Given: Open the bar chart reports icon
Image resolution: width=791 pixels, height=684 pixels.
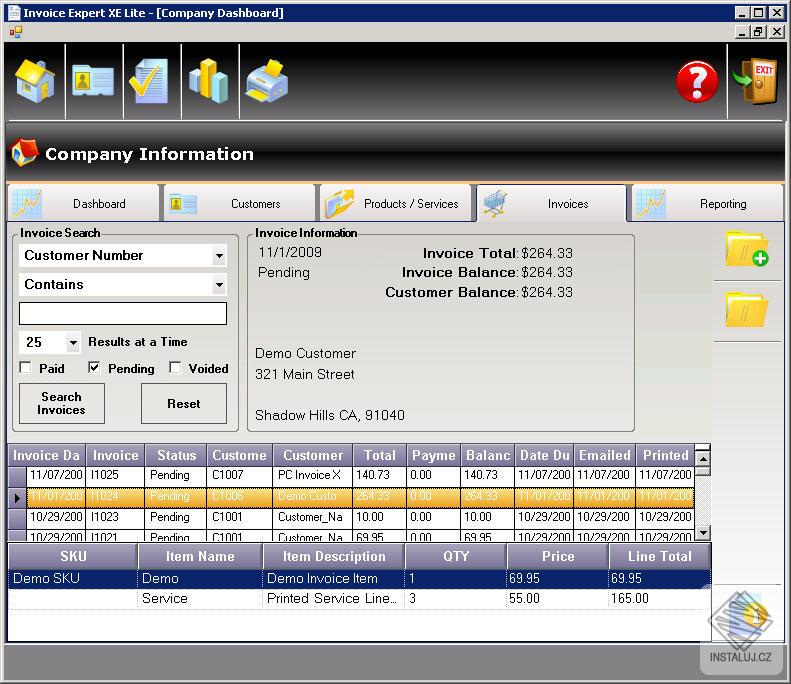Looking at the screenshot, I should [208, 81].
